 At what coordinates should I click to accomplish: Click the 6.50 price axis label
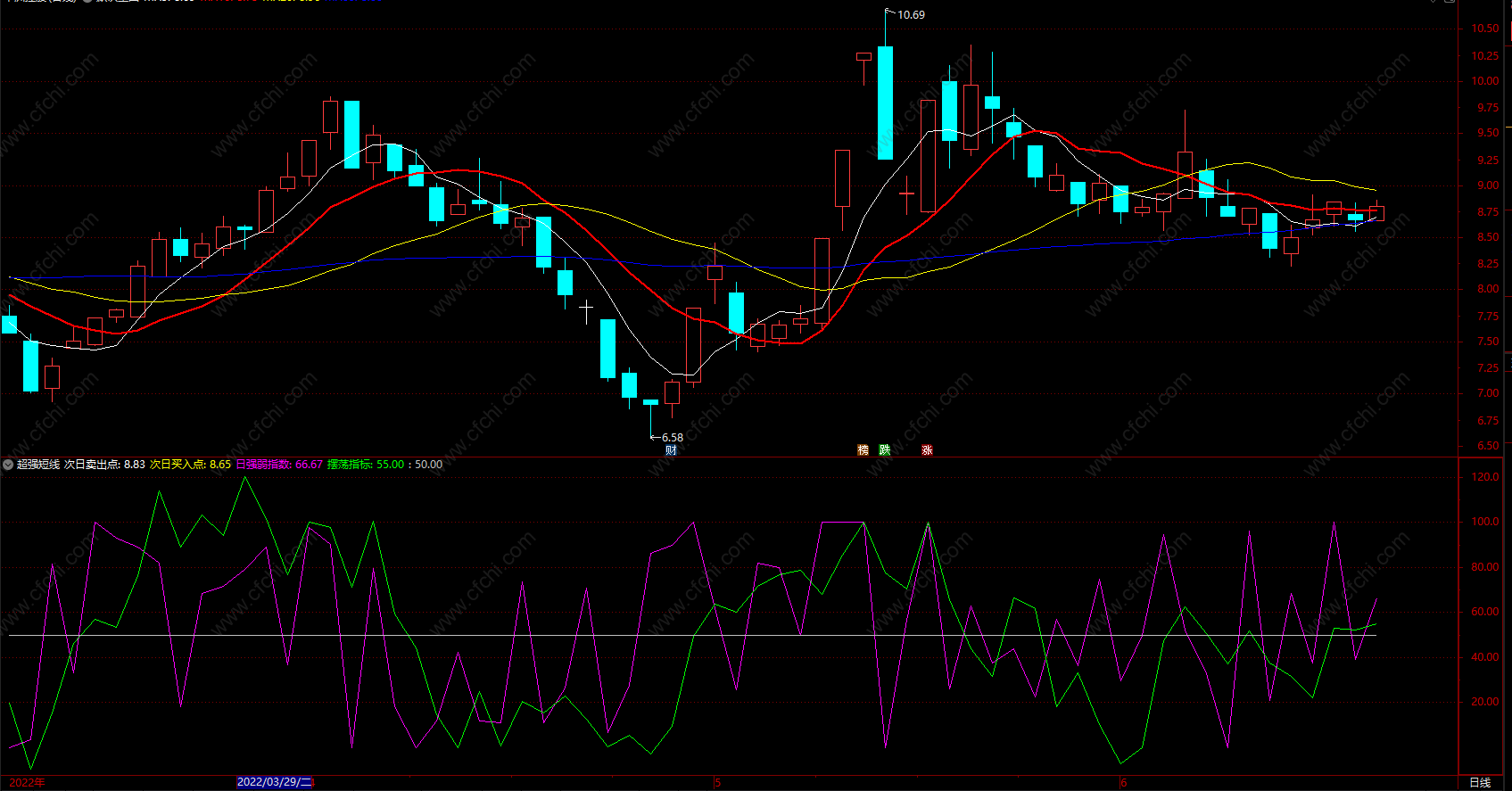(1488, 446)
